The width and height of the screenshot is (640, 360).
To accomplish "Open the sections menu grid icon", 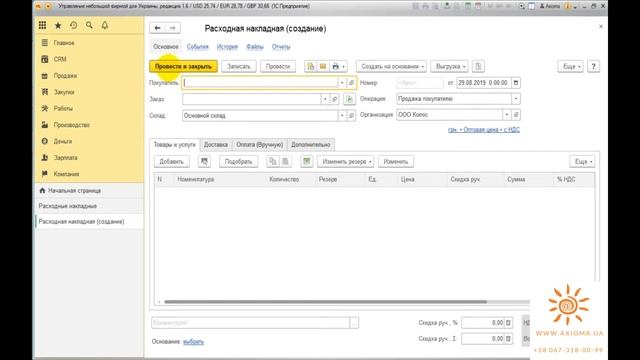I will [x=42, y=25].
